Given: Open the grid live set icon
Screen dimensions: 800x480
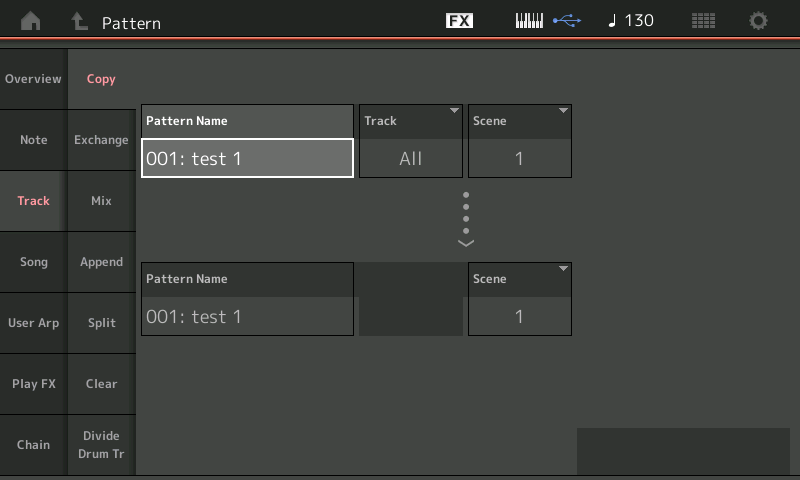Looking at the screenshot, I should pos(704,21).
